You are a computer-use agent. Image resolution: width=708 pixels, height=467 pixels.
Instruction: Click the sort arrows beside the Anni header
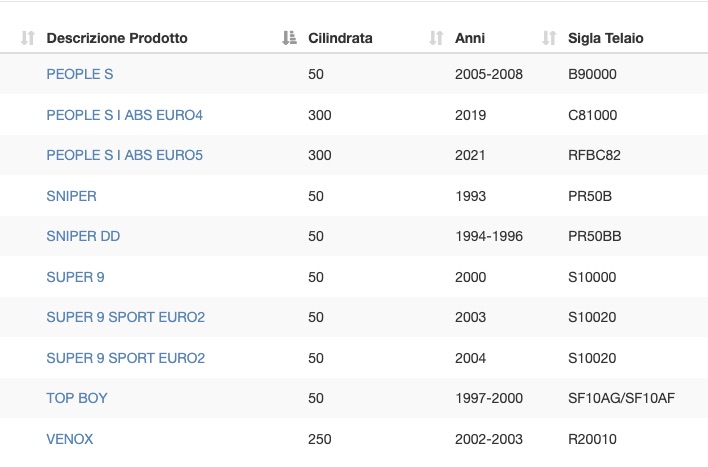tap(436, 38)
